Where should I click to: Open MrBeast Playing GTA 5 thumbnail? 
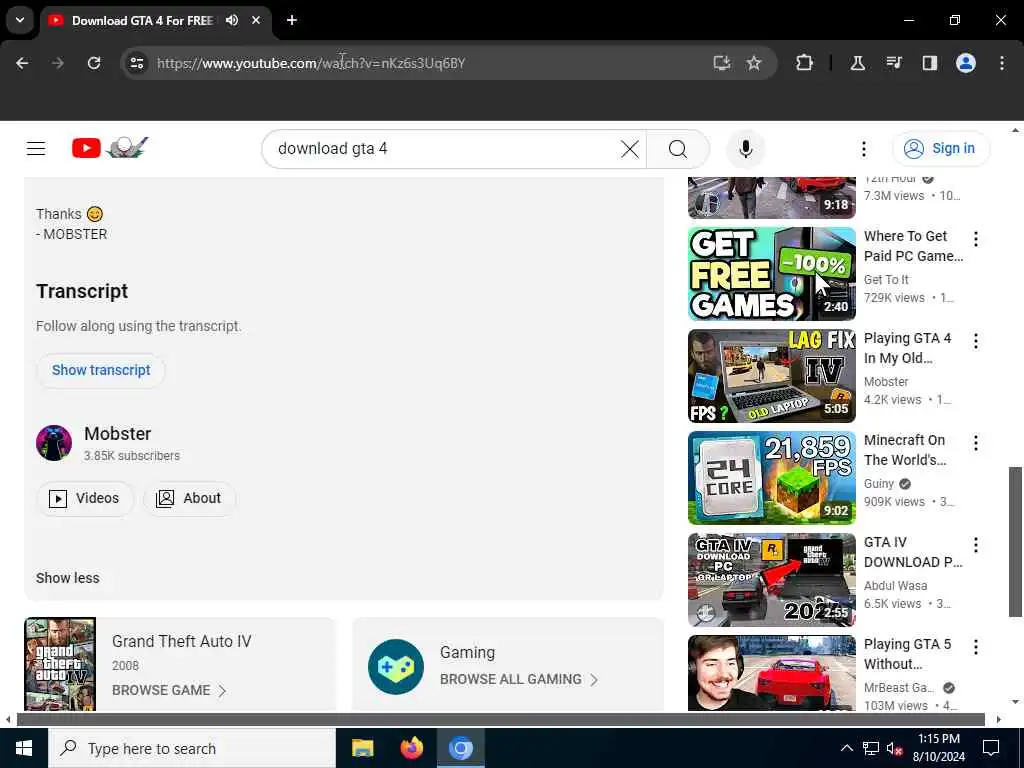[771, 673]
